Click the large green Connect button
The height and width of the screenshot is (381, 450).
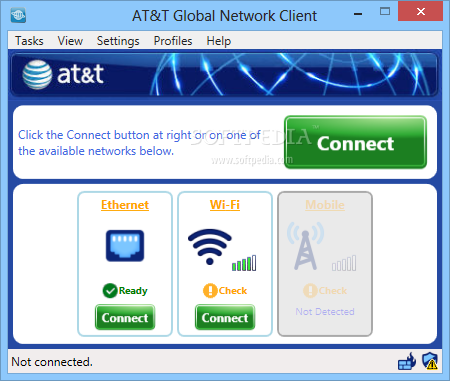click(x=355, y=142)
